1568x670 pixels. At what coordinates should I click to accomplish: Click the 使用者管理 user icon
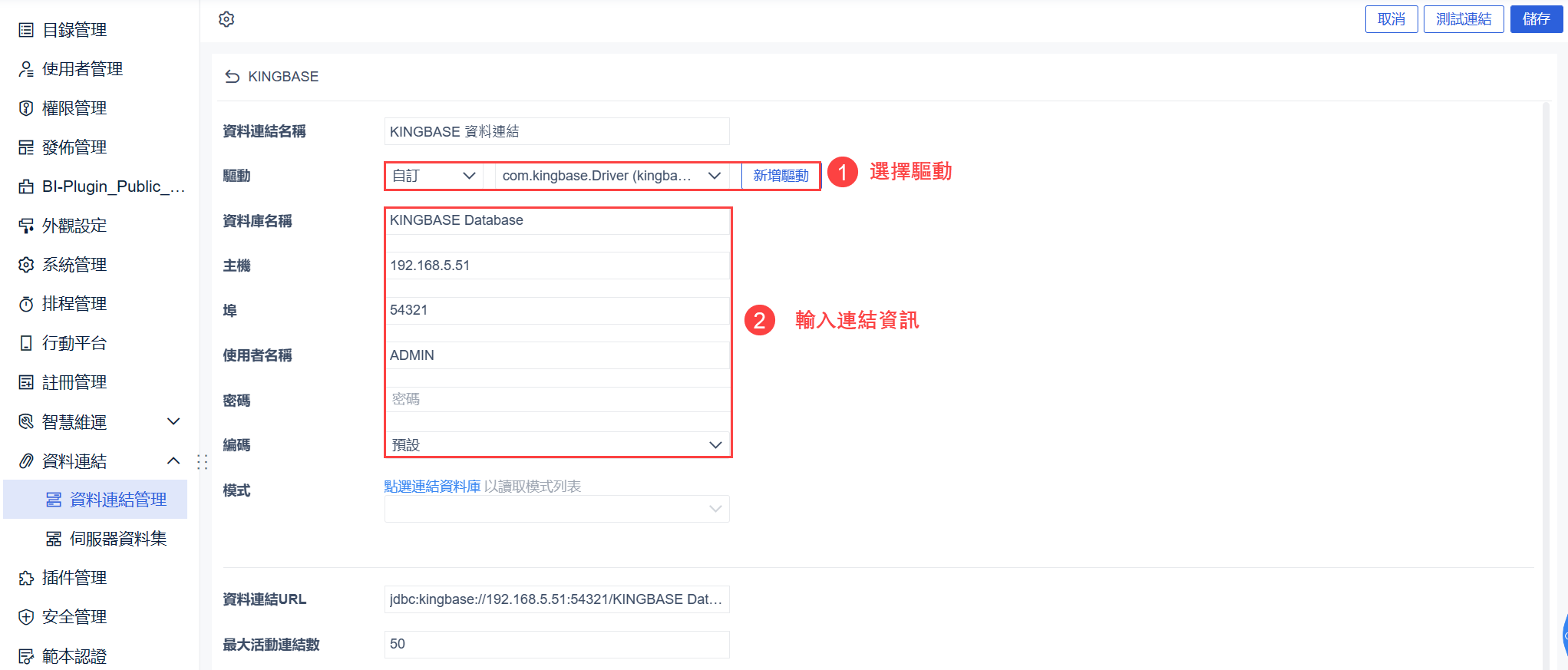[26, 69]
